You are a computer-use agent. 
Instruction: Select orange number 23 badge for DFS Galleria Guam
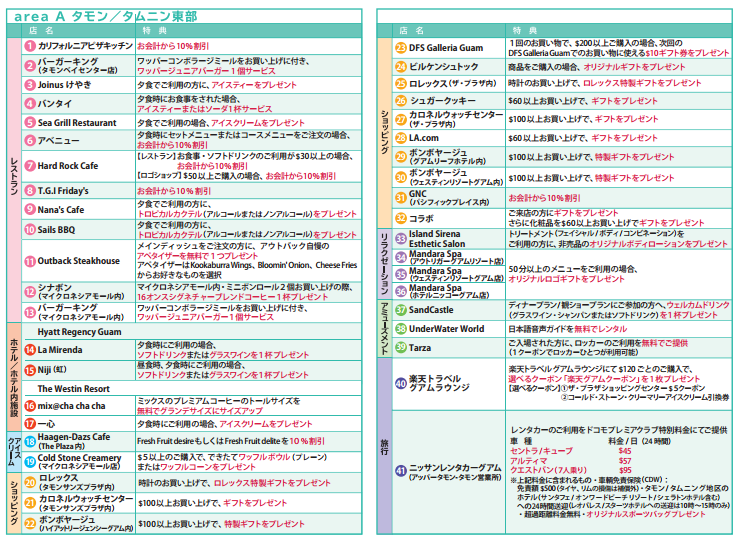[x=401, y=48]
